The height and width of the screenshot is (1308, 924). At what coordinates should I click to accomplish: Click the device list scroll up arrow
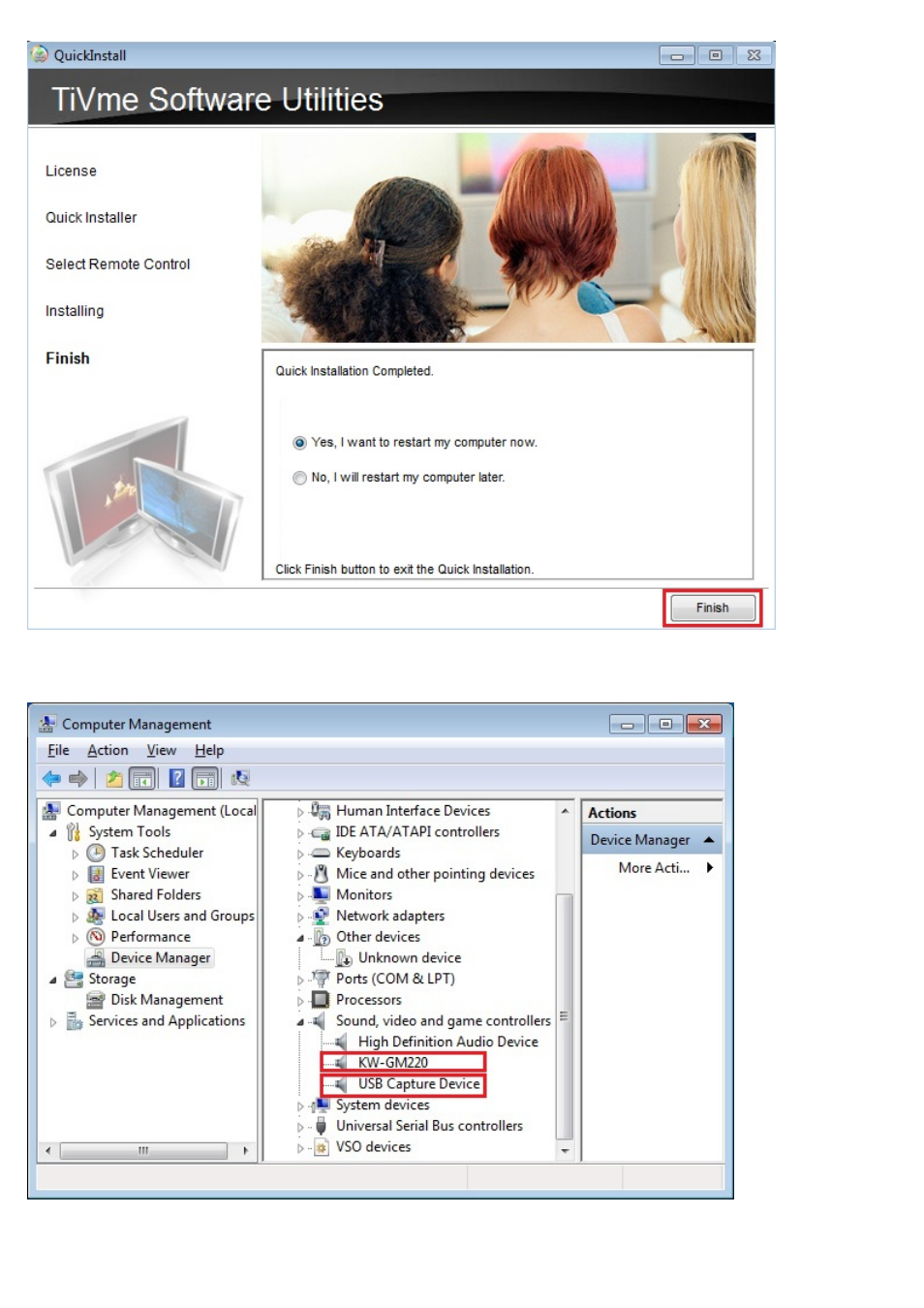pos(565,810)
